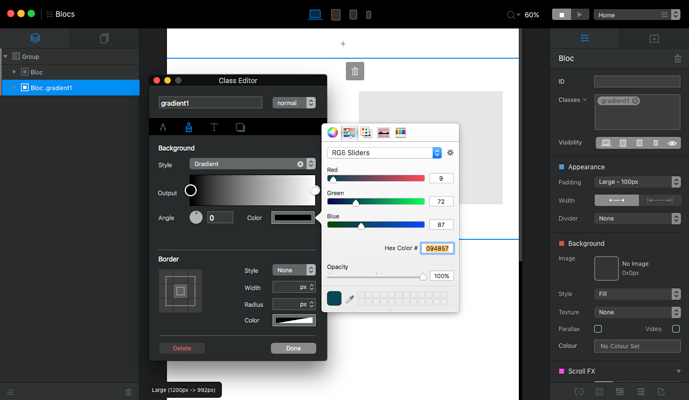Click the Hex Color input field
The width and height of the screenshot is (689, 400).
click(x=436, y=248)
